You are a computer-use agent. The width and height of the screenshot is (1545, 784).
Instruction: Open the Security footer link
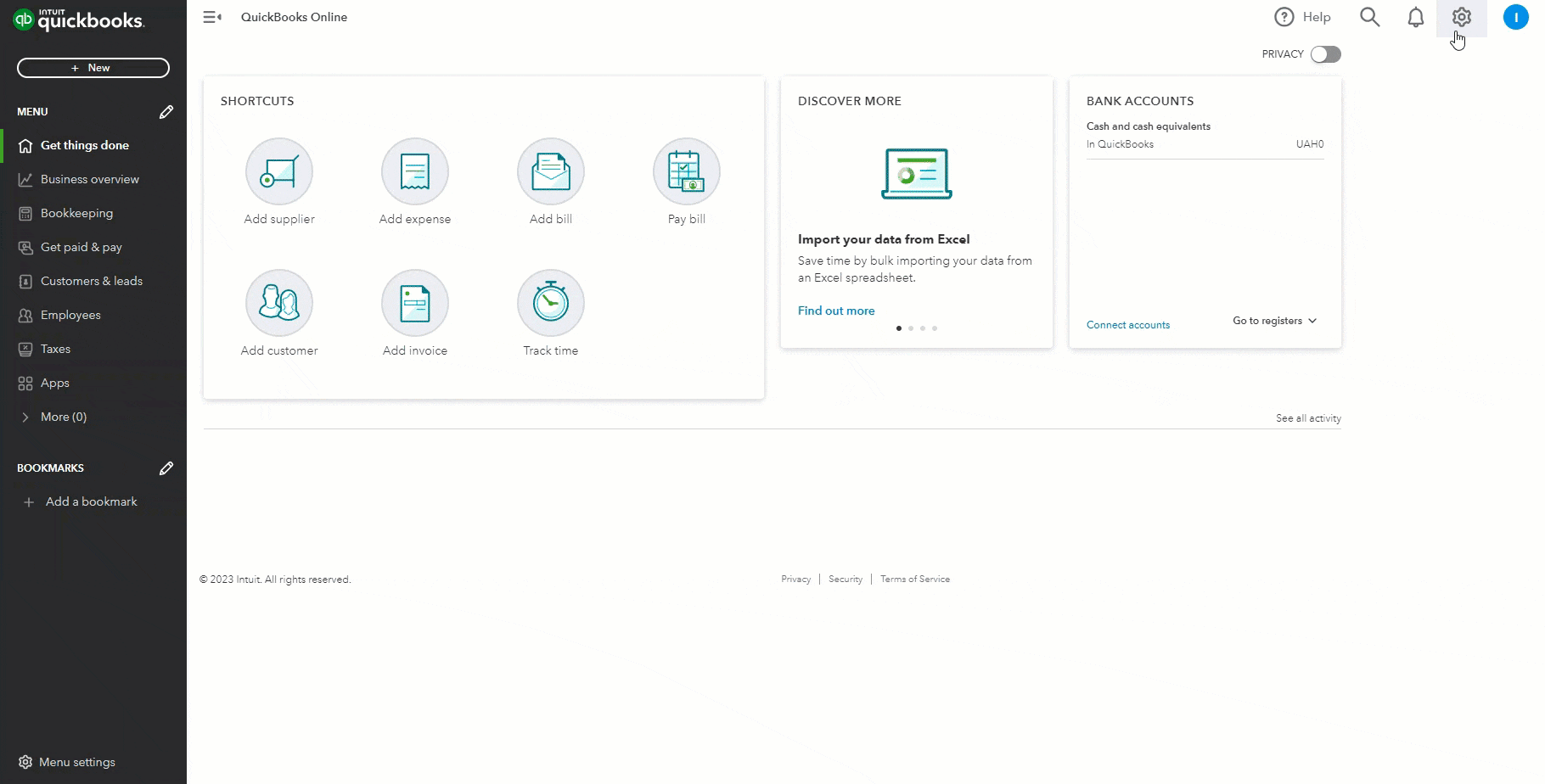846,580
